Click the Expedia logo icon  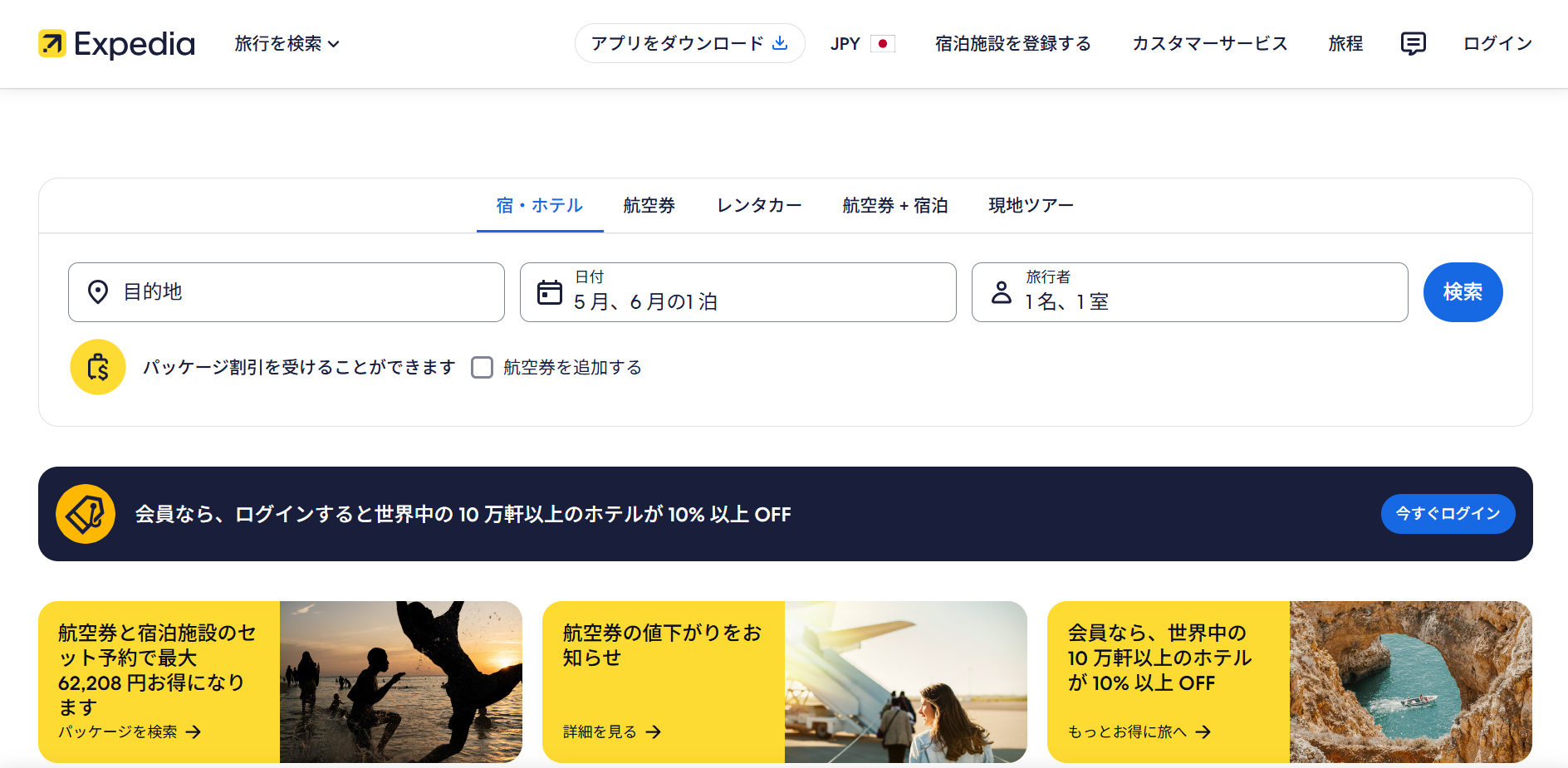[x=52, y=44]
